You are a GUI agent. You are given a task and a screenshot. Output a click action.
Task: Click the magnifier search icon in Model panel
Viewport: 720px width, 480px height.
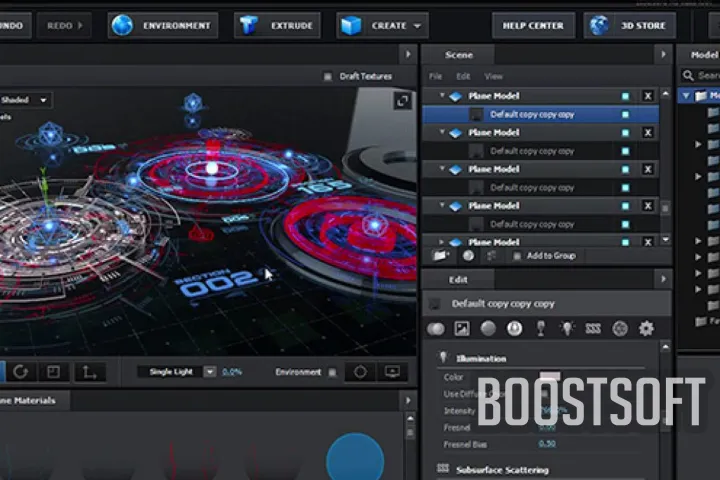pos(688,75)
